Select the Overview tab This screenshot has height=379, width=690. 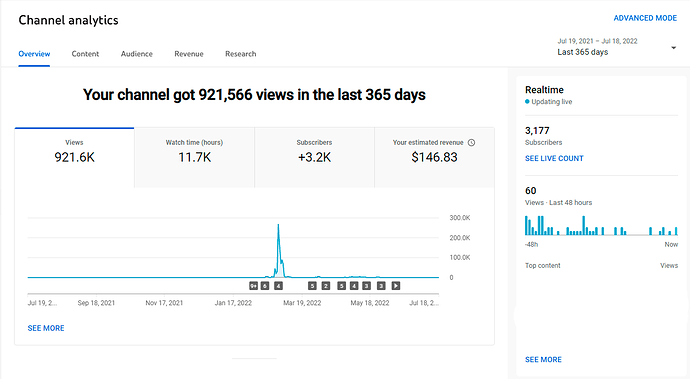34,54
